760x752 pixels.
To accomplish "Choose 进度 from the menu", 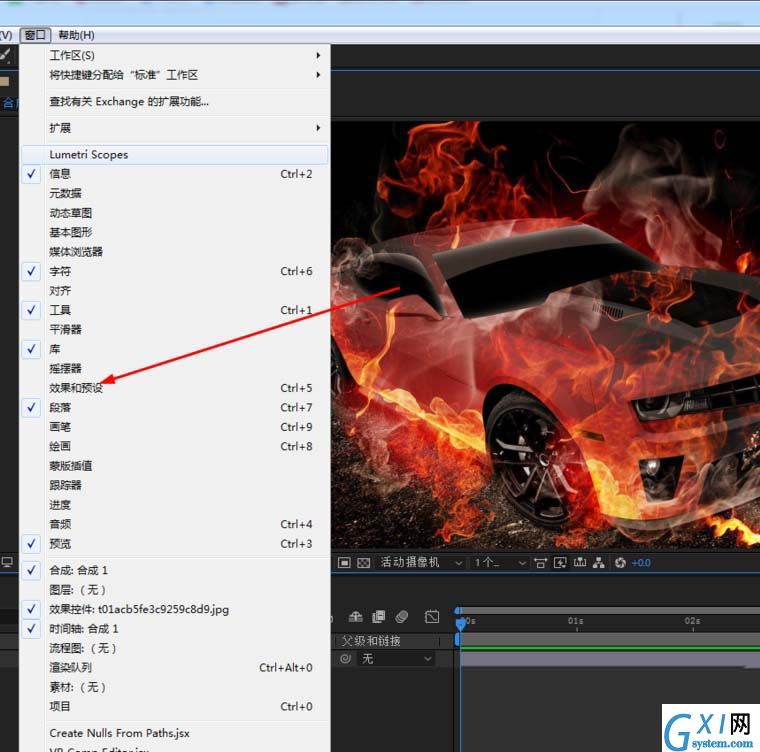I will [174, 505].
